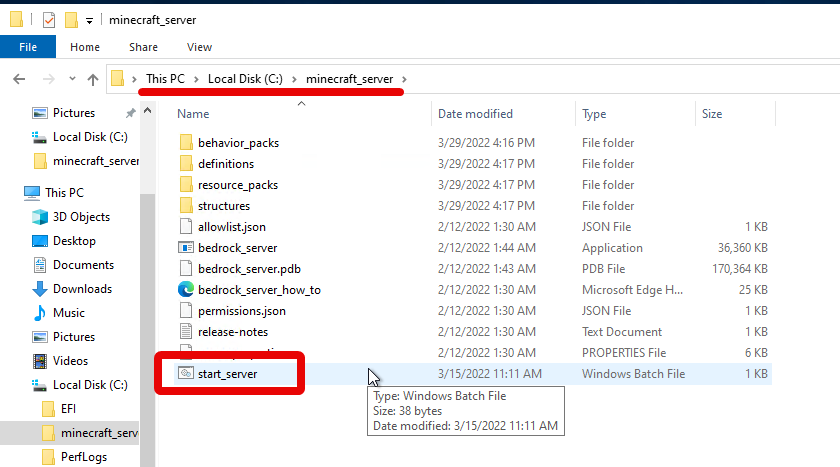The image size is (840, 467).
Task: Select pinned minecraft_server in Quick access
Action: coord(95,161)
